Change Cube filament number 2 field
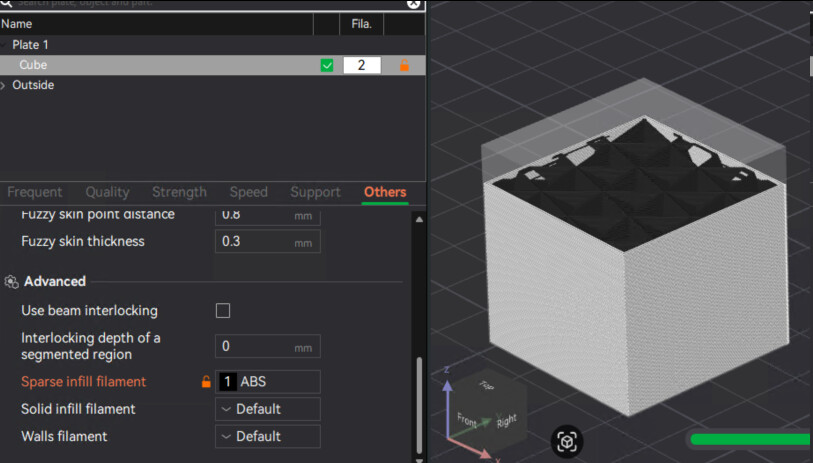813x463 pixels. point(362,65)
